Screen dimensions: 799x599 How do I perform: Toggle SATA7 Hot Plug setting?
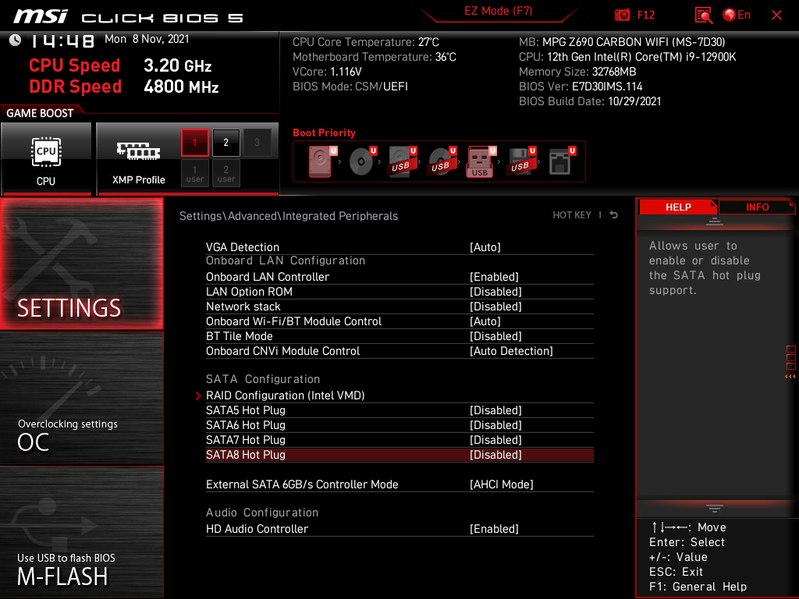click(400, 440)
